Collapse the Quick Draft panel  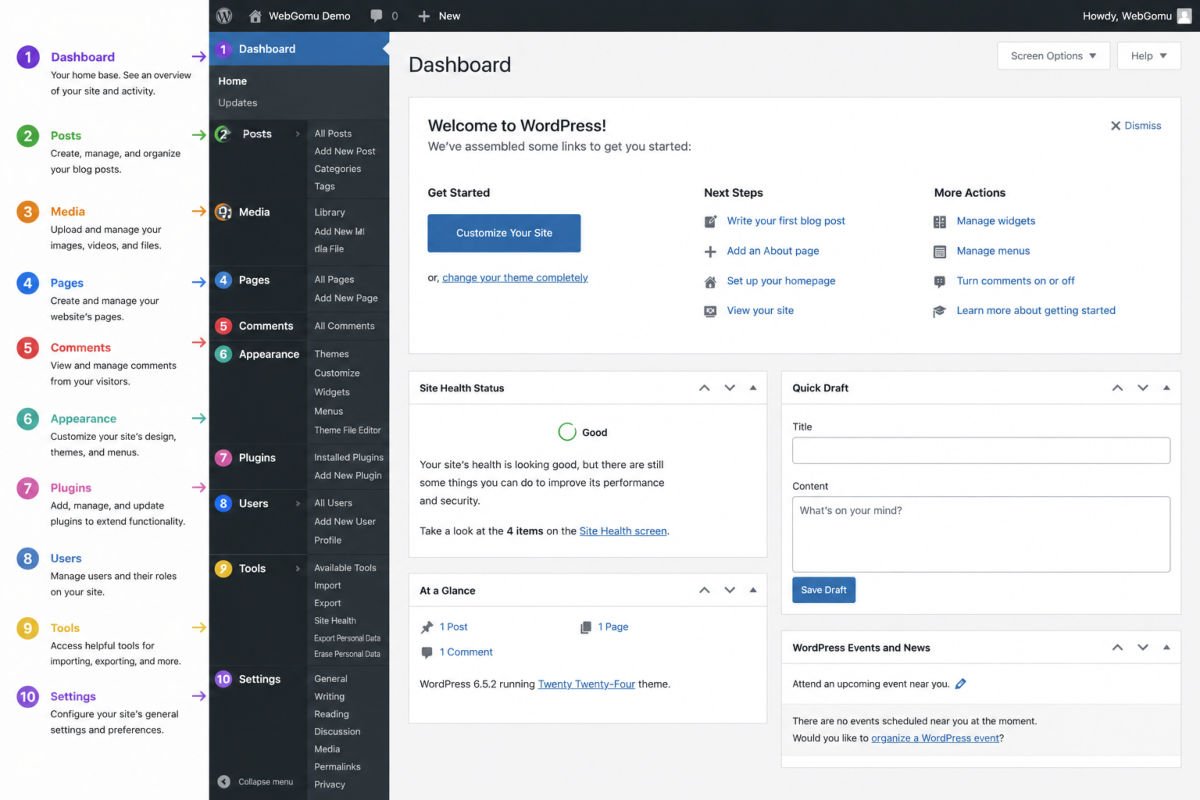click(x=1166, y=388)
